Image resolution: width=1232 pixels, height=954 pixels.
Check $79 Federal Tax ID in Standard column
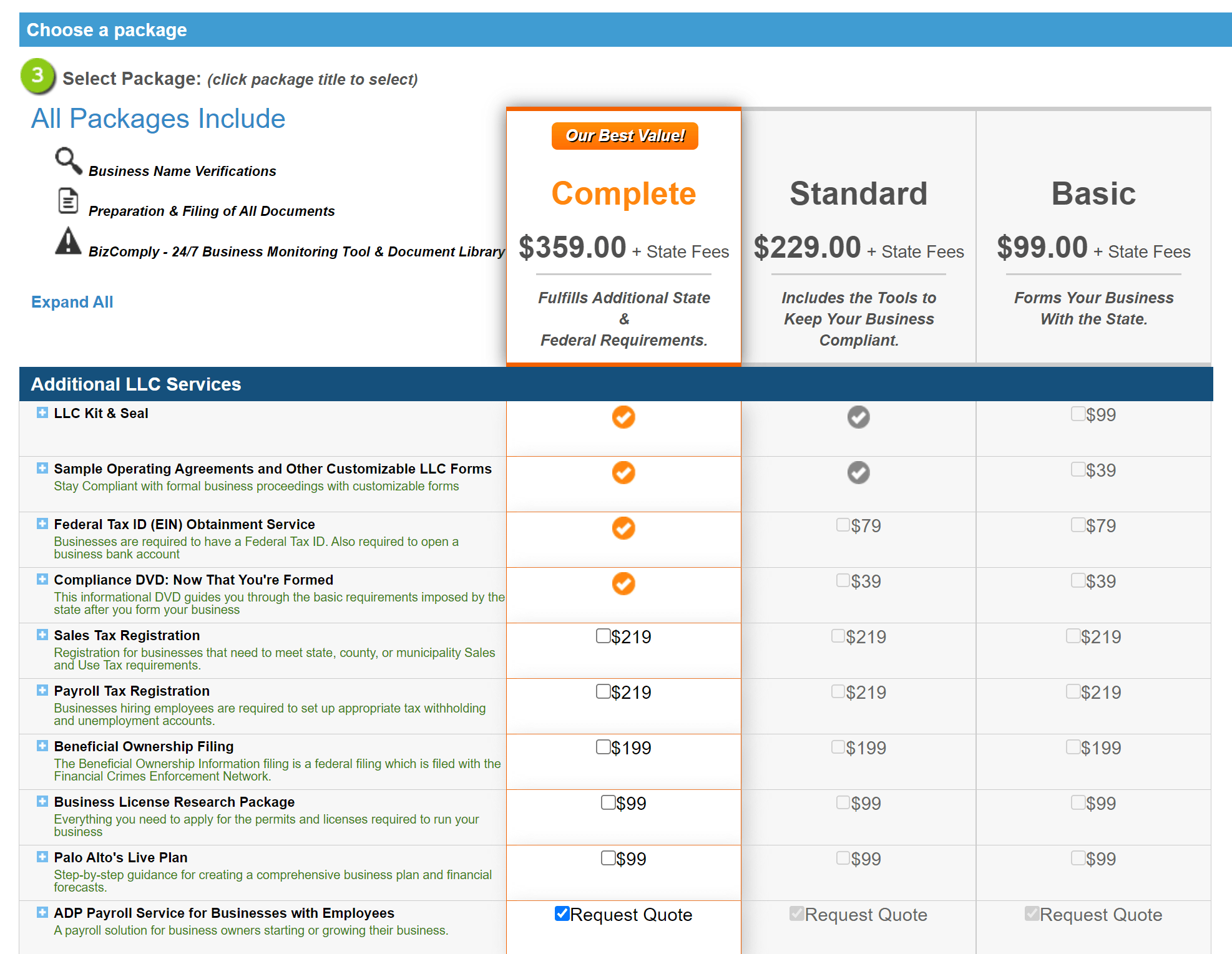(843, 525)
